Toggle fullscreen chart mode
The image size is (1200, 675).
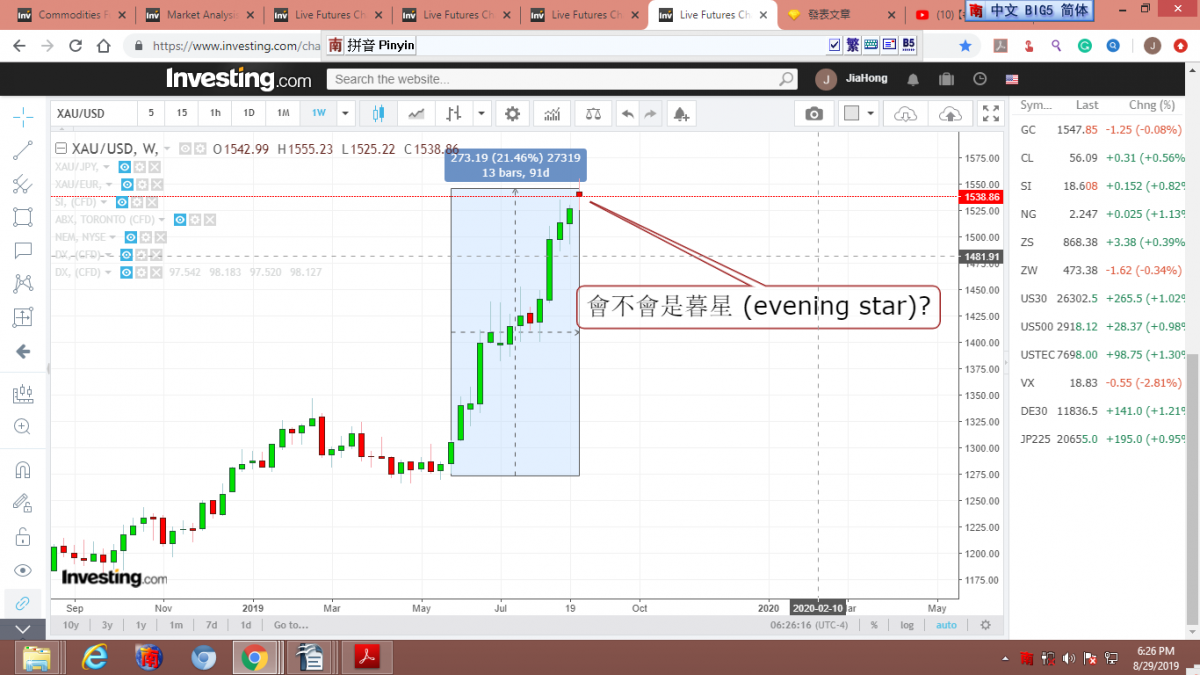click(x=990, y=114)
